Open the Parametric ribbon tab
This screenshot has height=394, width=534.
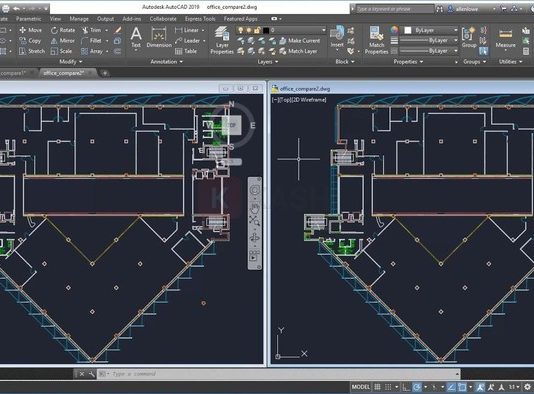[29, 19]
